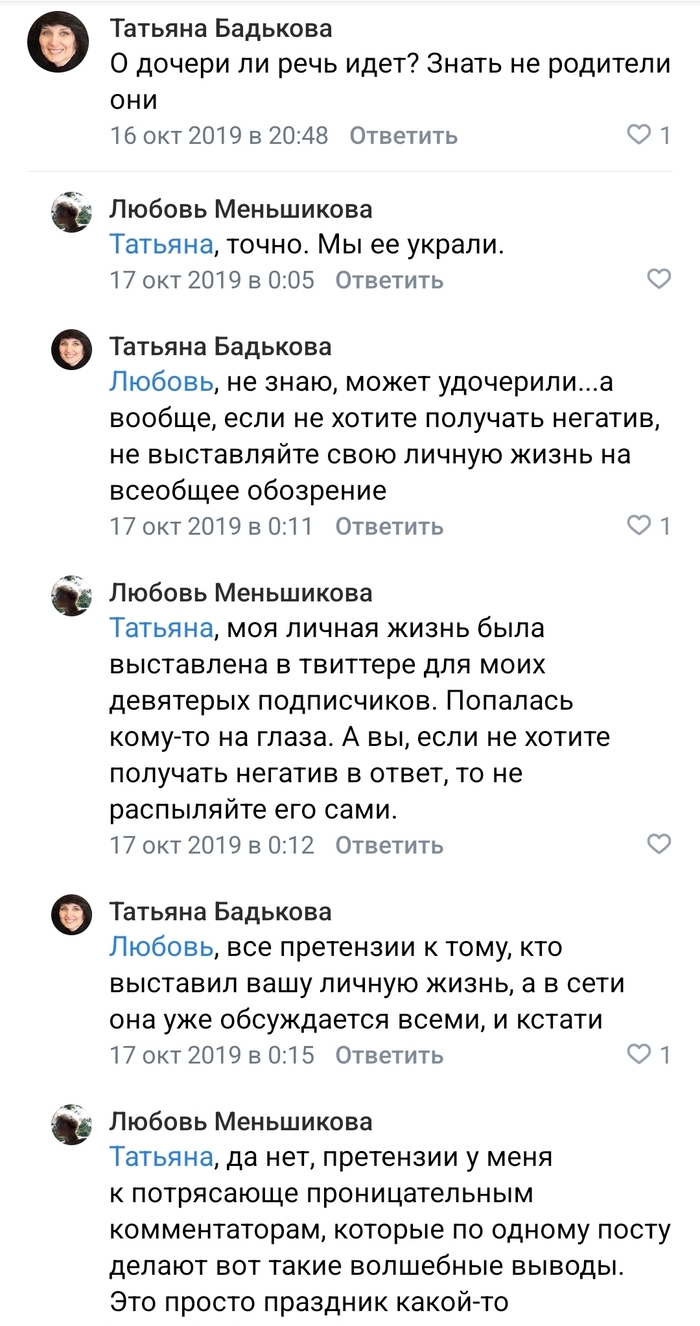Open the 'Татьяна' mention in 'точно. Мы ее украли'
This screenshot has height=1326, width=700.
tap(161, 244)
